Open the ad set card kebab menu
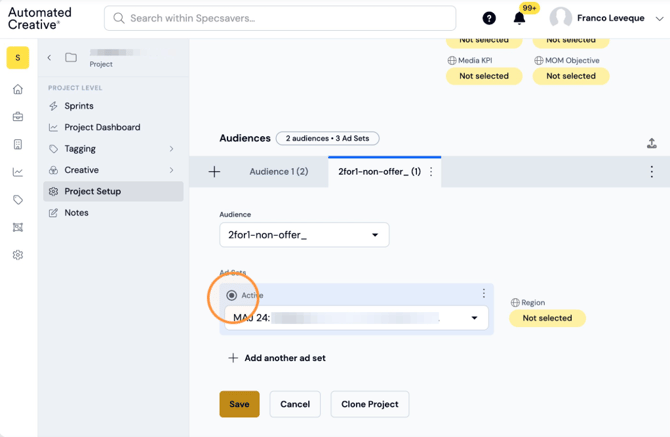 point(484,293)
